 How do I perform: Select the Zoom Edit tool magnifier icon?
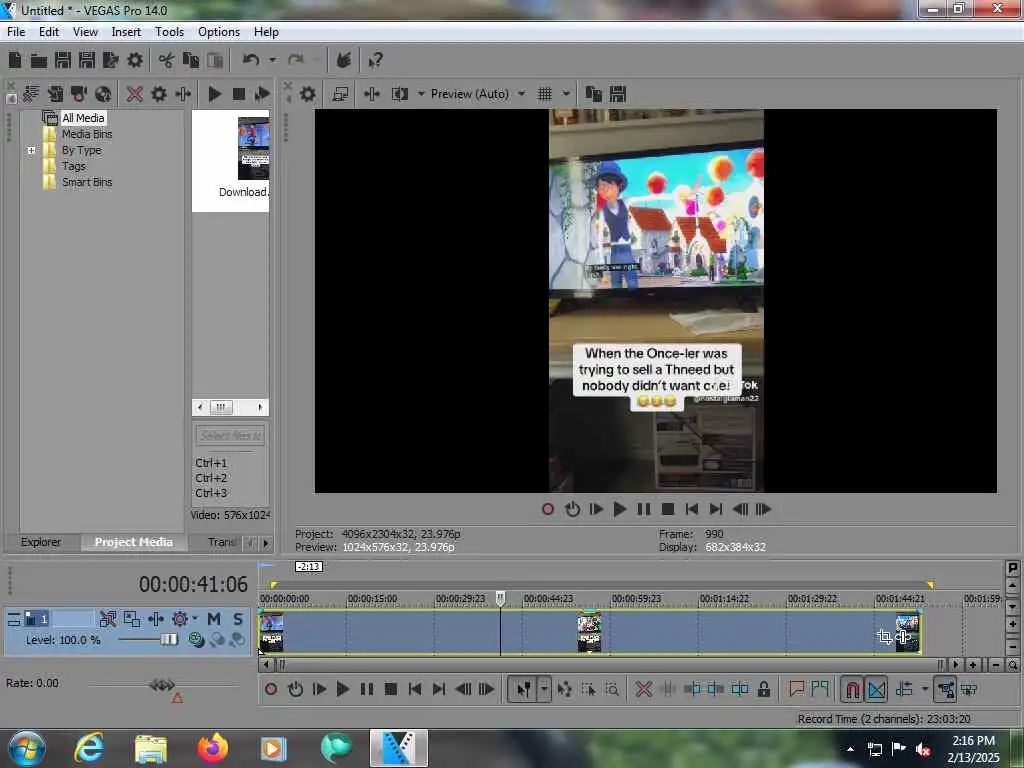click(612, 689)
